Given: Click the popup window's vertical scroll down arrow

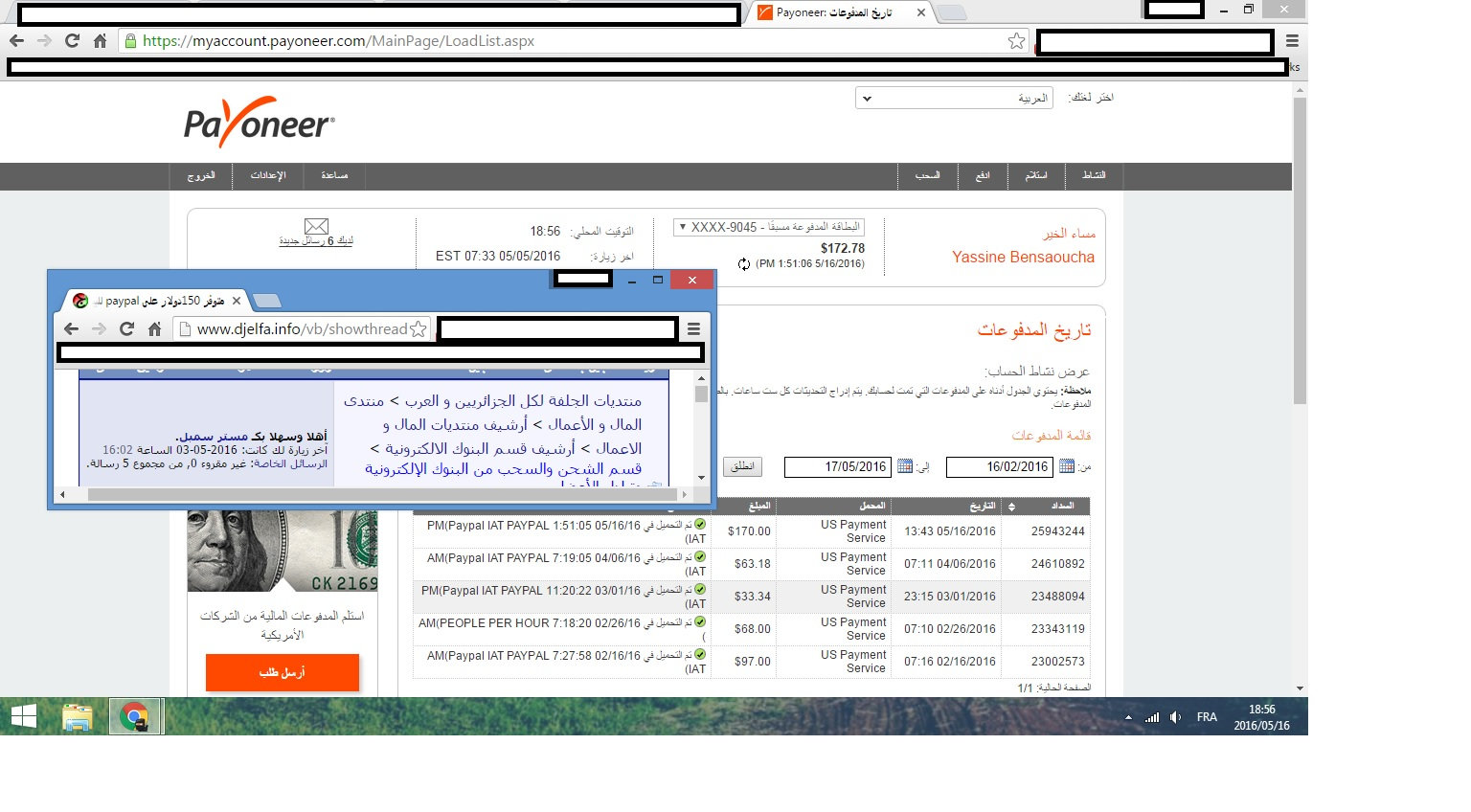Looking at the screenshot, I should point(701,477).
